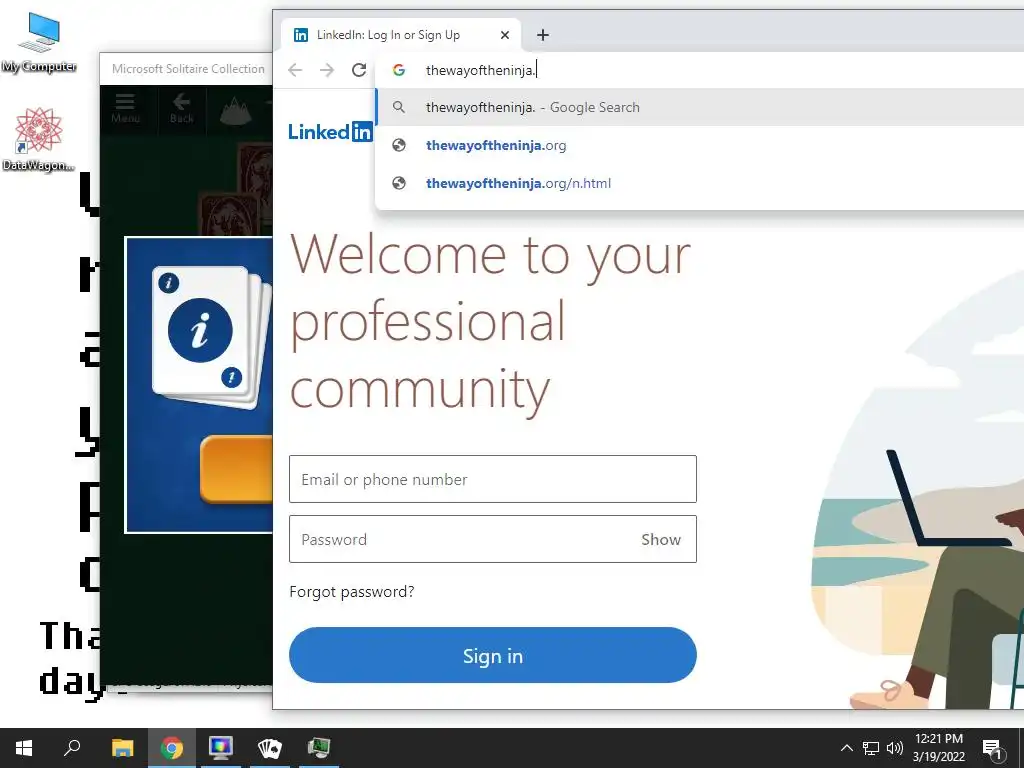The image size is (1024, 768).
Task: Show hidden system tray icons
Action: (846, 748)
